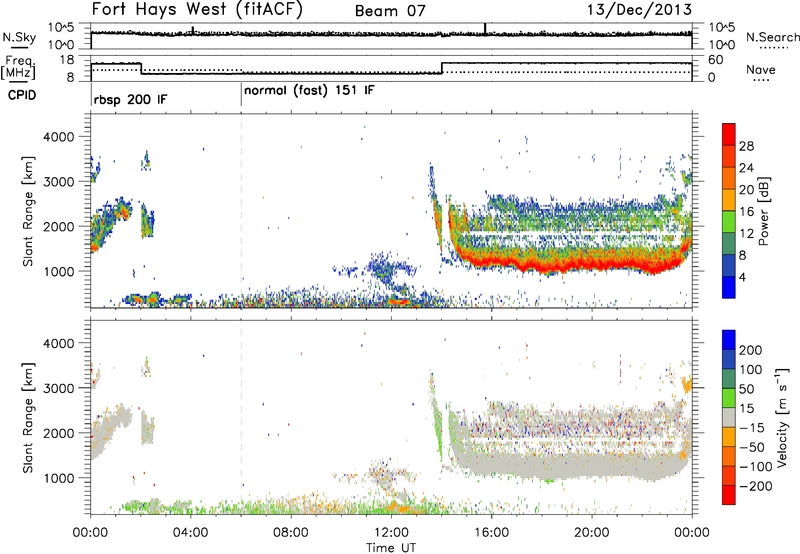Click the power panel 'Slant Range [km]' label
Screen dimensions: 800x554
(28, 211)
